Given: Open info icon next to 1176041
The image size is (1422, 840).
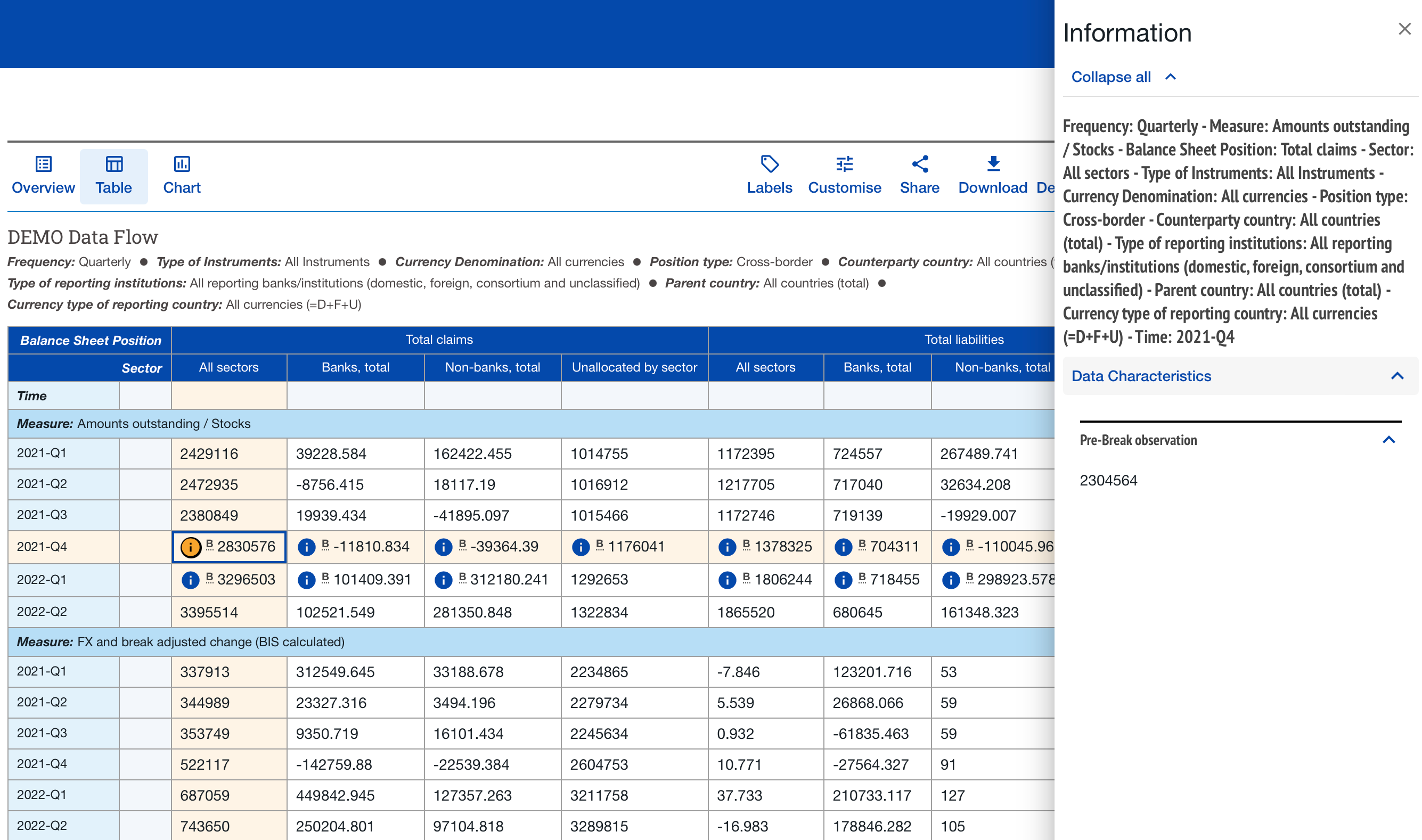Looking at the screenshot, I should pos(581,547).
